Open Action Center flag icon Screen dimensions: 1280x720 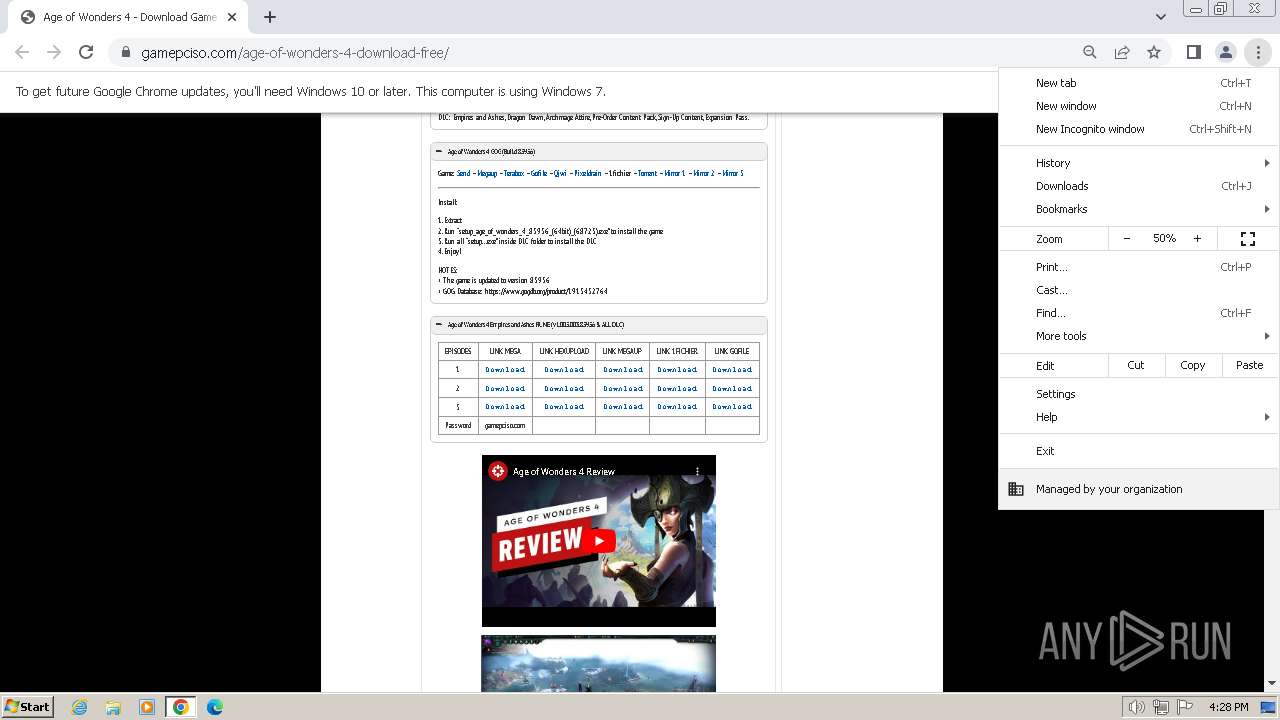point(1186,707)
